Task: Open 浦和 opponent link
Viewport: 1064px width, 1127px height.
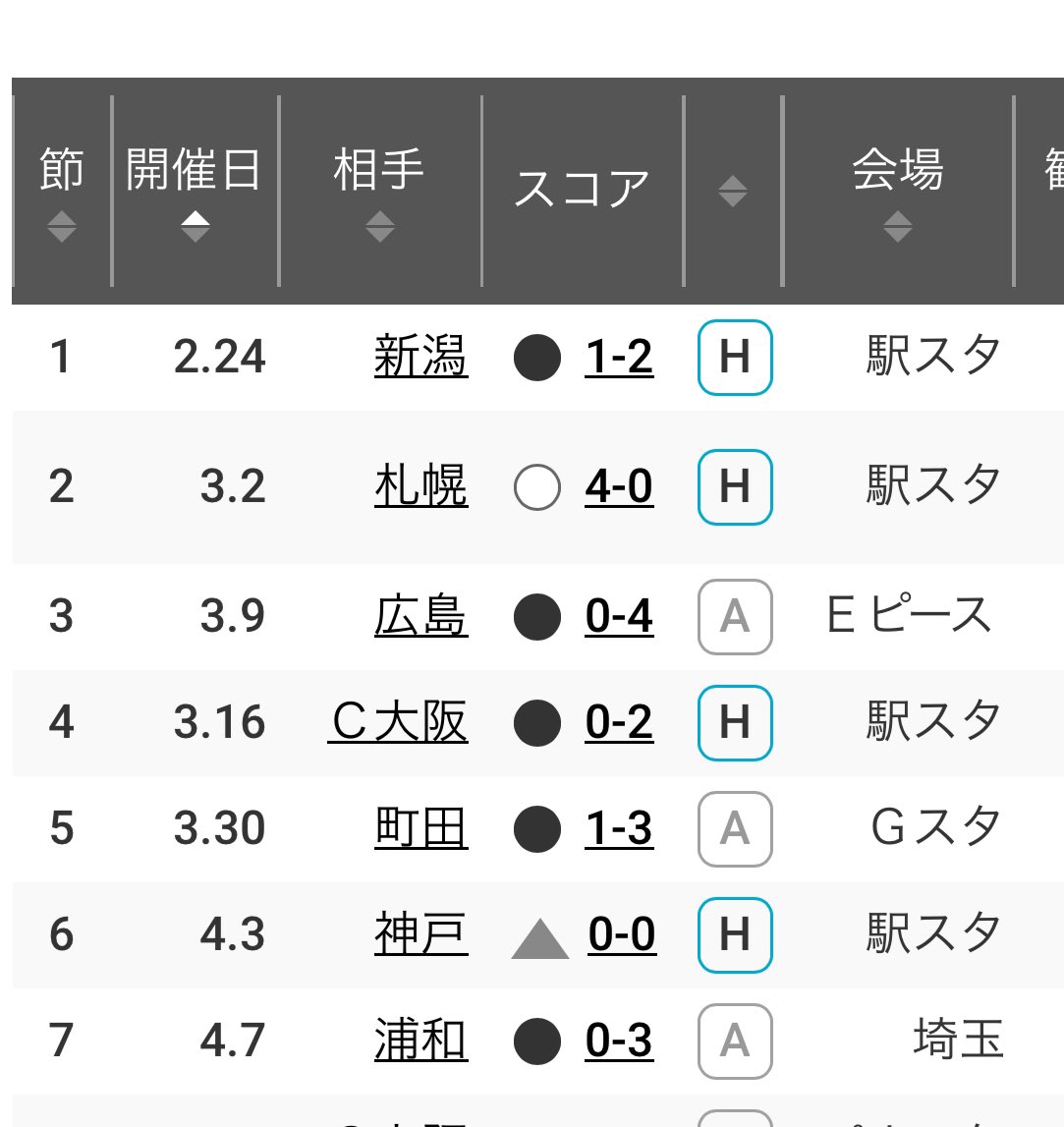Action: [x=420, y=1041]
